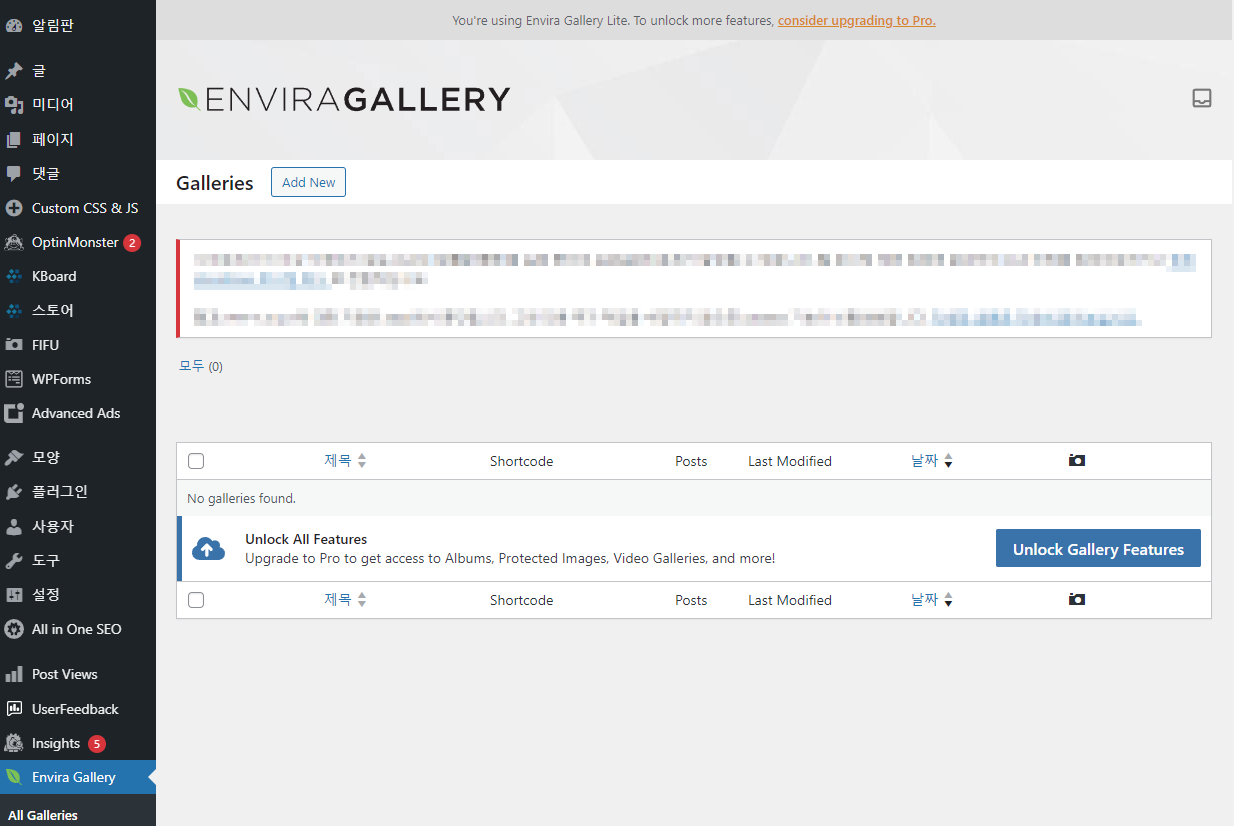
Task: Click the Galleries page heading
Action: (x=215, y=183)
